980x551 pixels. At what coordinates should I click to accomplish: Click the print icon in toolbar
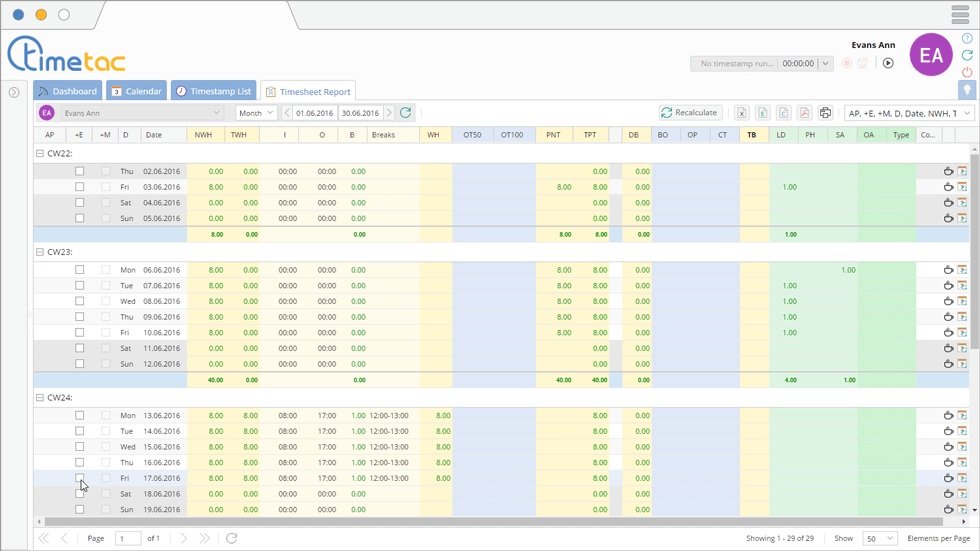pos(825,113)
